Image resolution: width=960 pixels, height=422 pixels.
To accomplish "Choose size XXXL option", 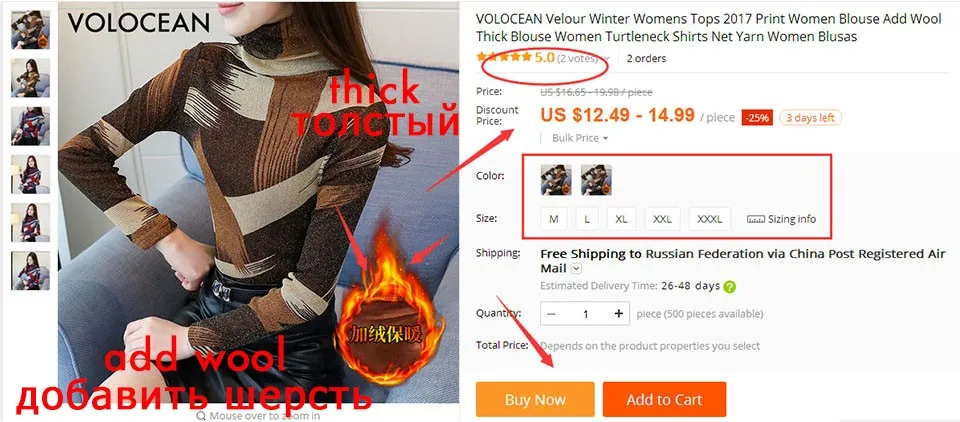I will pyautogui.click(x=710, y=219).
